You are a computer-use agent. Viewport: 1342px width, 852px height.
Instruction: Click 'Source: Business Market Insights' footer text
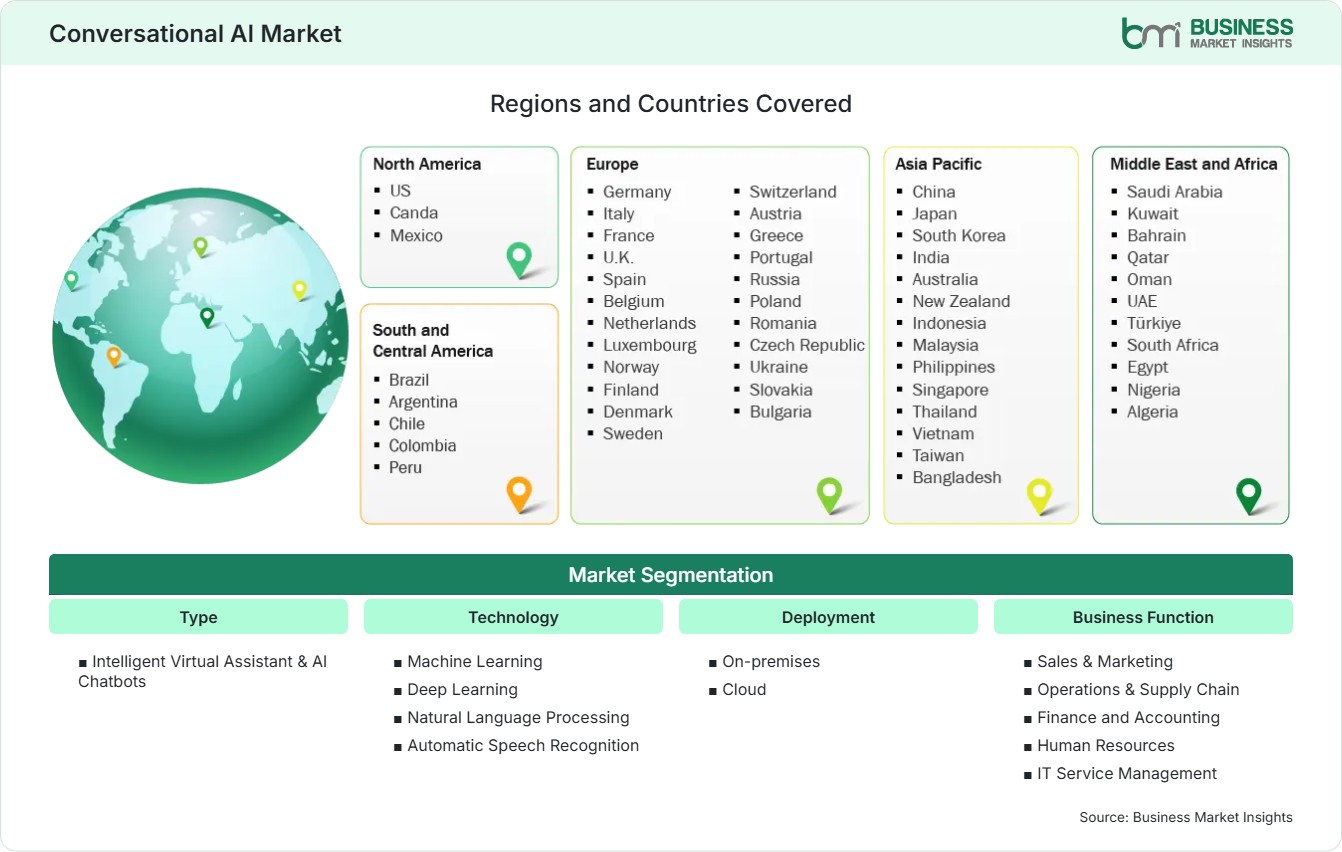[1186, 818]
